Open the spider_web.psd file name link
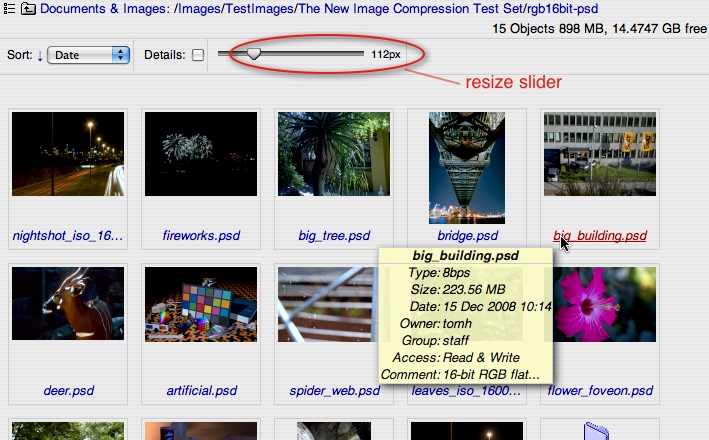 [335, 390]
